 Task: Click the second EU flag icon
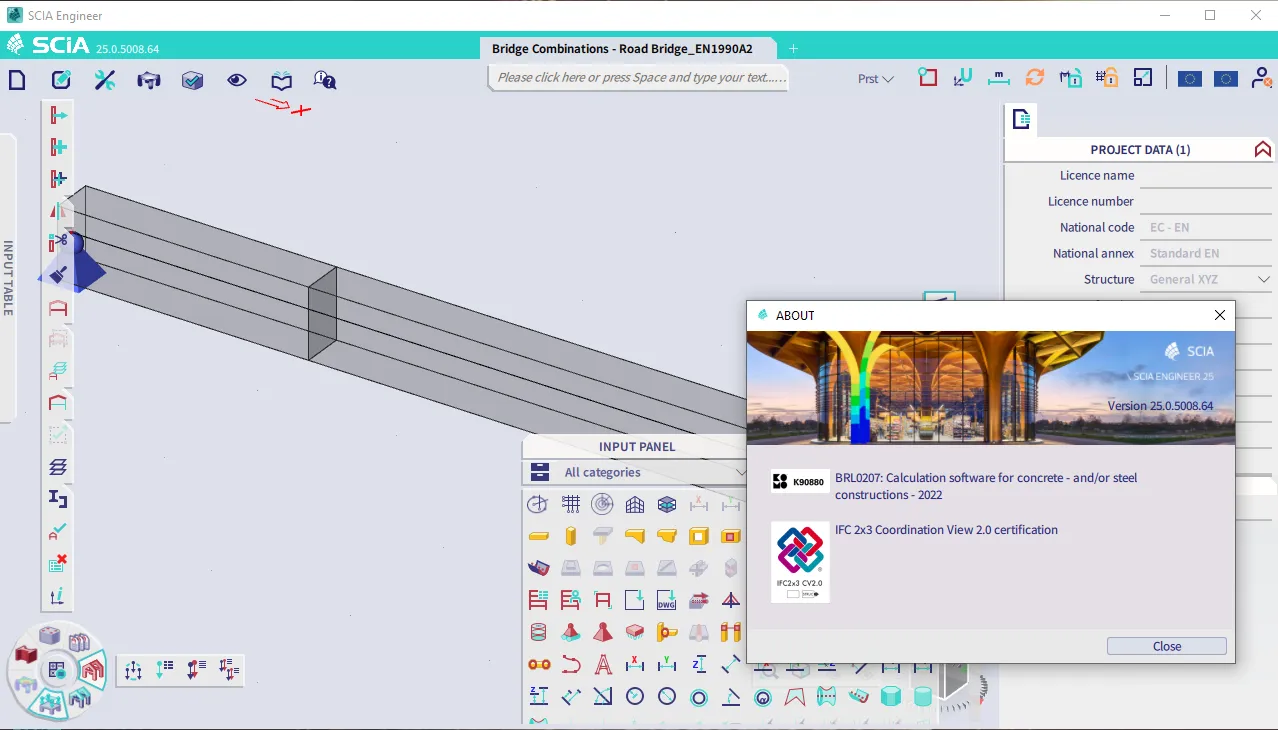pyautogui.click(x=1226, y=79)
